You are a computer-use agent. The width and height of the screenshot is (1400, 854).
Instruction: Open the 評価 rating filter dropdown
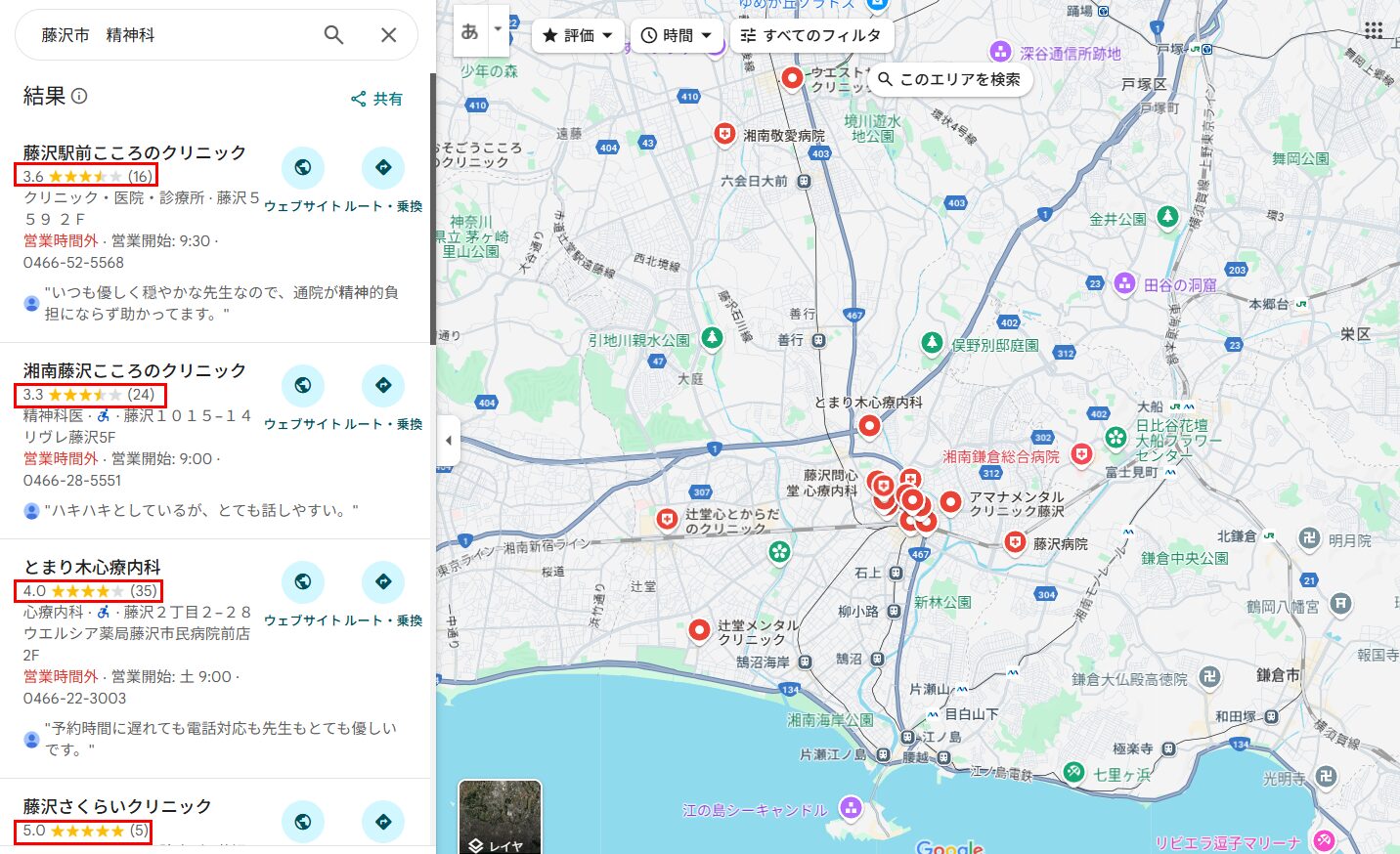(x=578, y=35)
